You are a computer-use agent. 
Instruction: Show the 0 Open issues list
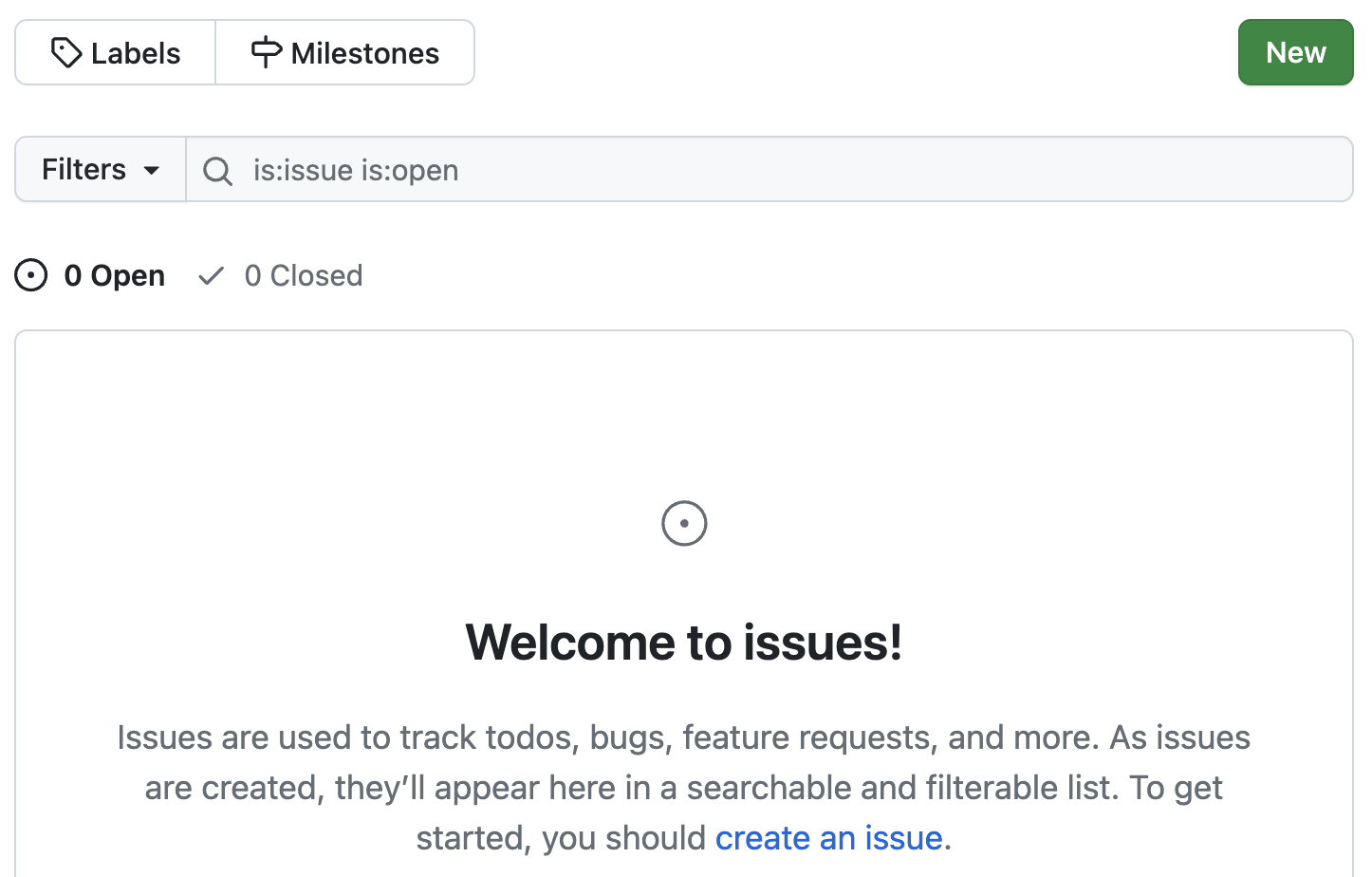coord(90,276)
